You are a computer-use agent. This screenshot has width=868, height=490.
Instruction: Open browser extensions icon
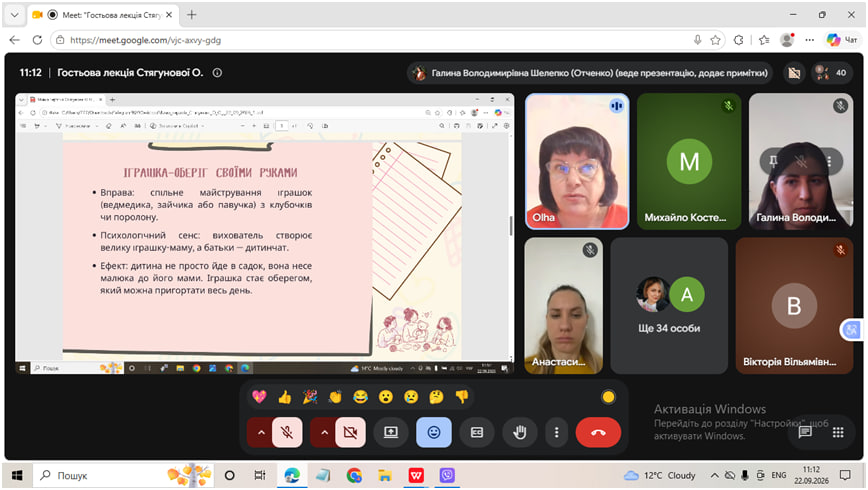click(x=738, y=40)
